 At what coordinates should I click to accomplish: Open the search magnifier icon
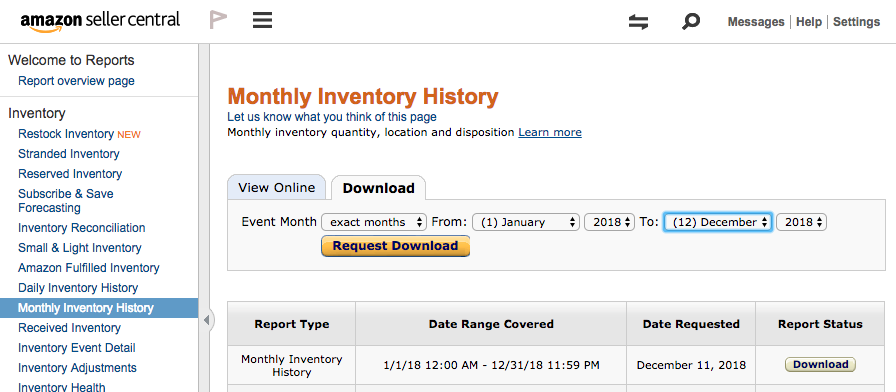click(x=691, y=22)
